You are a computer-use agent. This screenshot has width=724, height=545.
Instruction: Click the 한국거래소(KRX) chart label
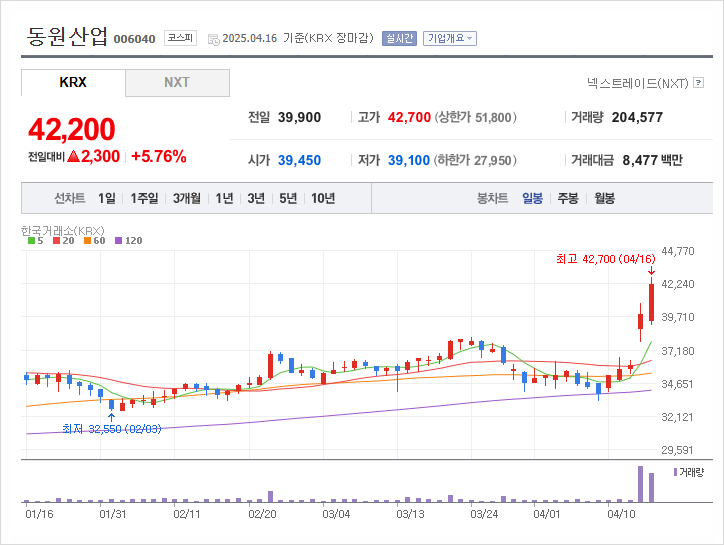coord(63,230)
